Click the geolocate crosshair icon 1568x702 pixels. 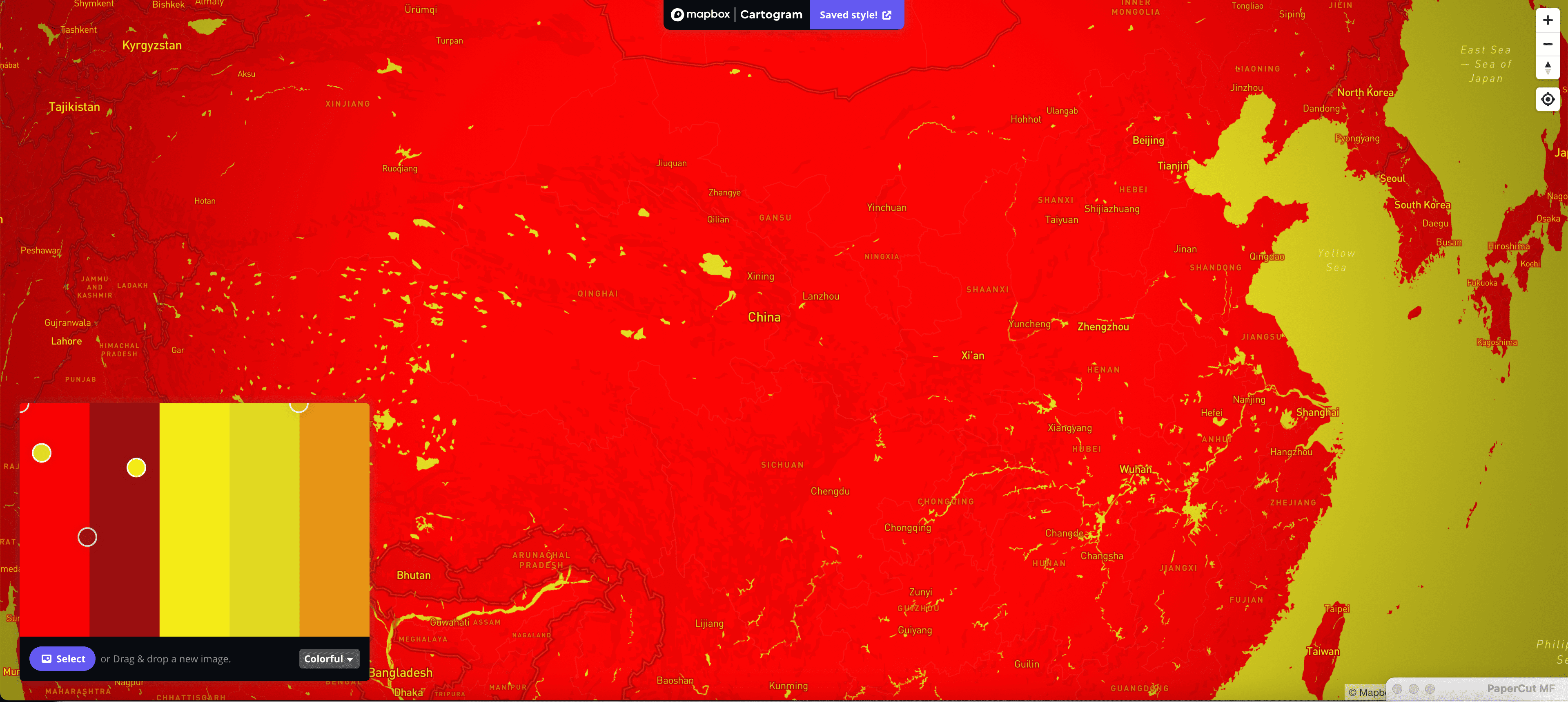1548,99
